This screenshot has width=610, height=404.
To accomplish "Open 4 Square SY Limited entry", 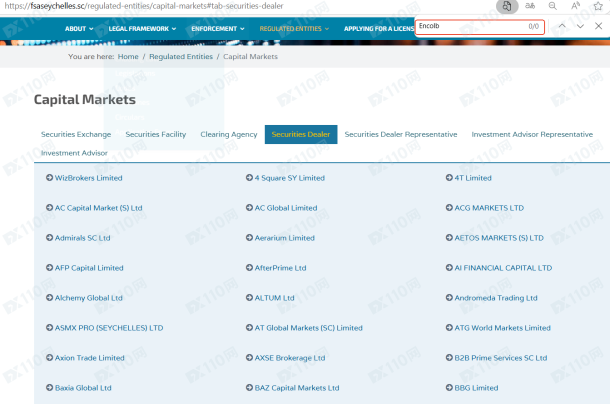I will [289, 178].
